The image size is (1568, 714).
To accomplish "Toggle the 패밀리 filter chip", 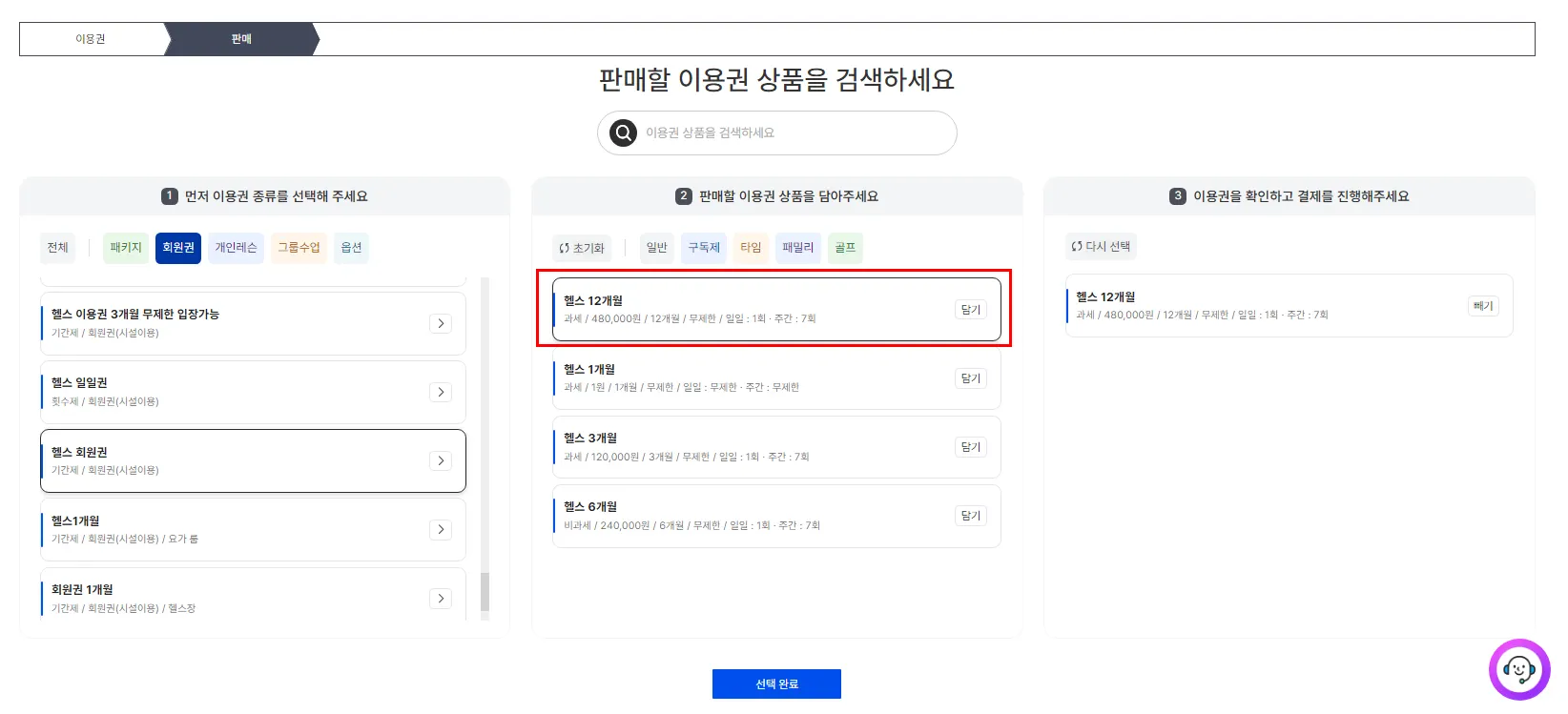I will pos(797,248).
